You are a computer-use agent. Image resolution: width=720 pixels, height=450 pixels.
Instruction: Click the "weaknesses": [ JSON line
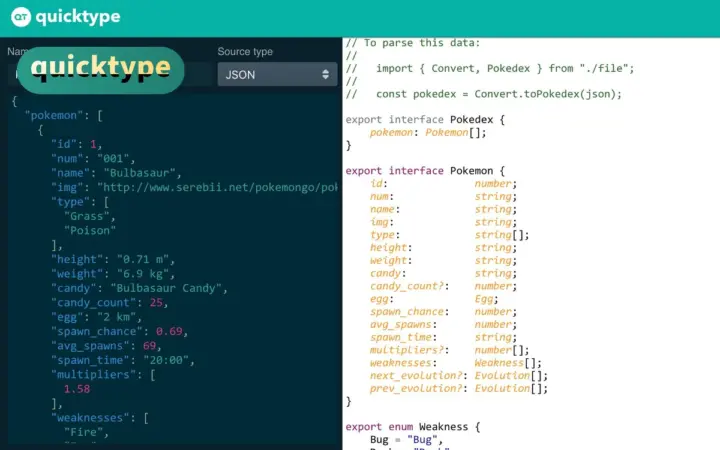point(100,418)
